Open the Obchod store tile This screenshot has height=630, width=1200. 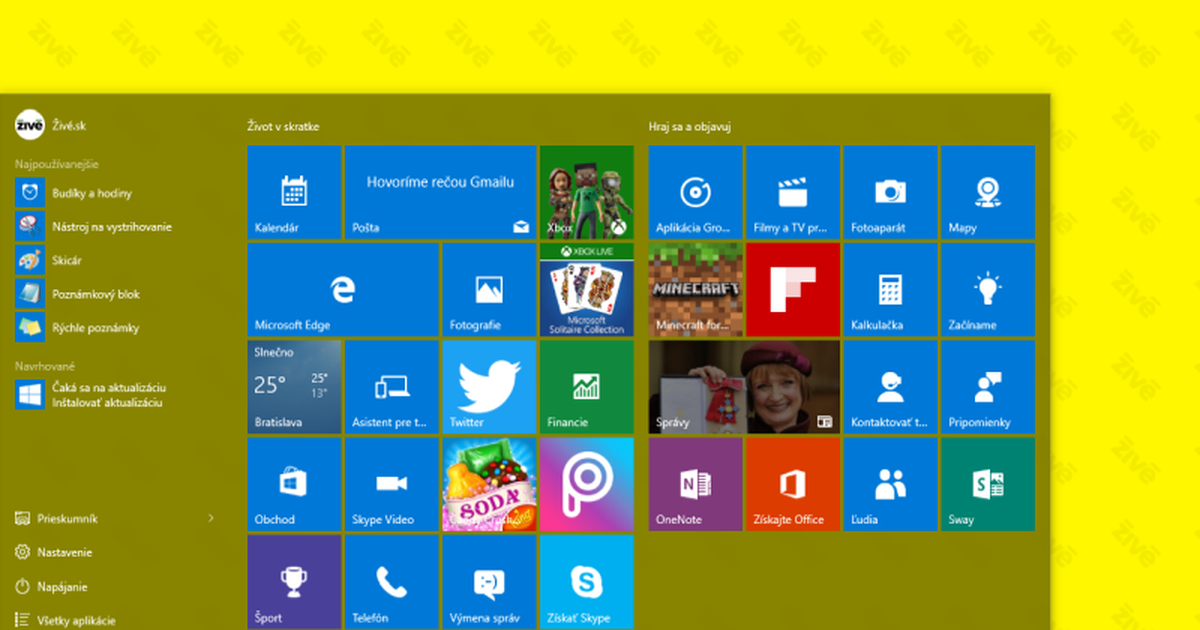pyautogui.click(x=294, y=483)
